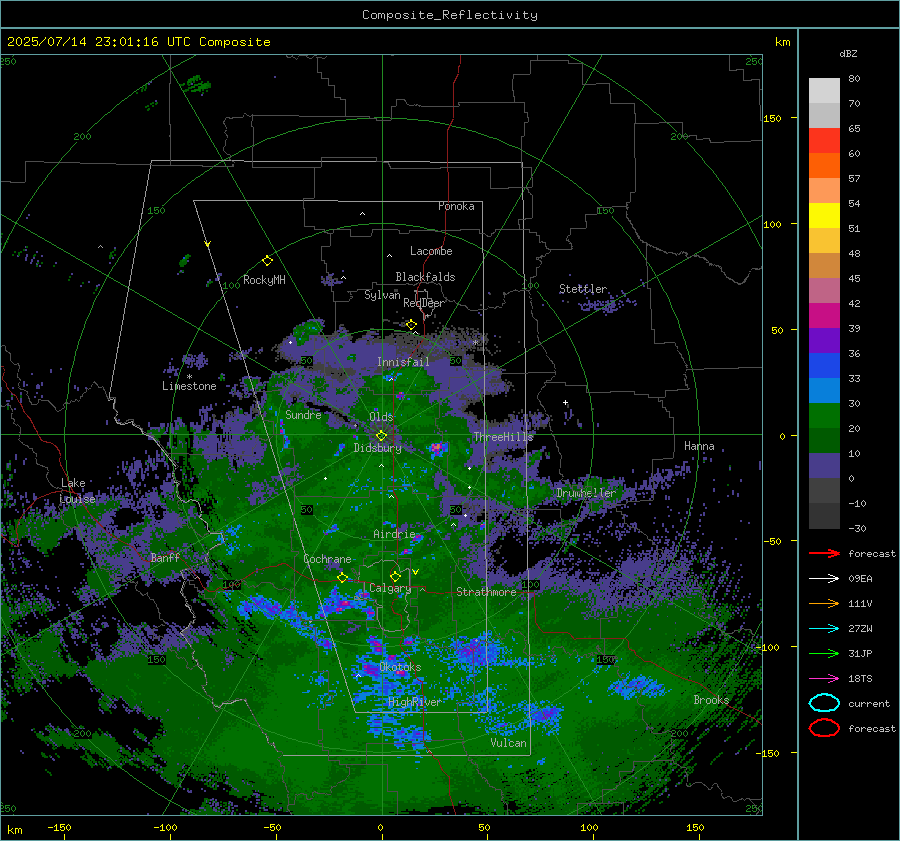Click the yellow diamond marker beside RockyMH
The width and height of the screenshot is (900, 841).
pos(267,261)
